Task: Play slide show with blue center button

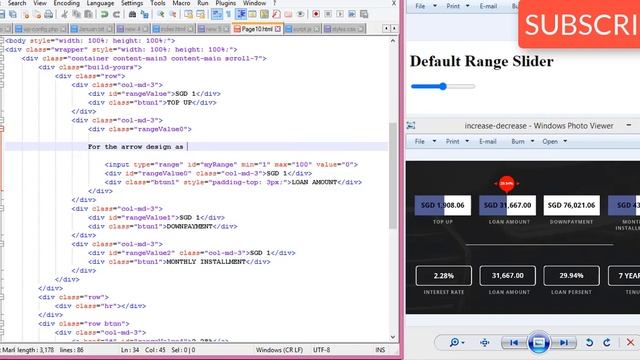Action: (538, 342)
